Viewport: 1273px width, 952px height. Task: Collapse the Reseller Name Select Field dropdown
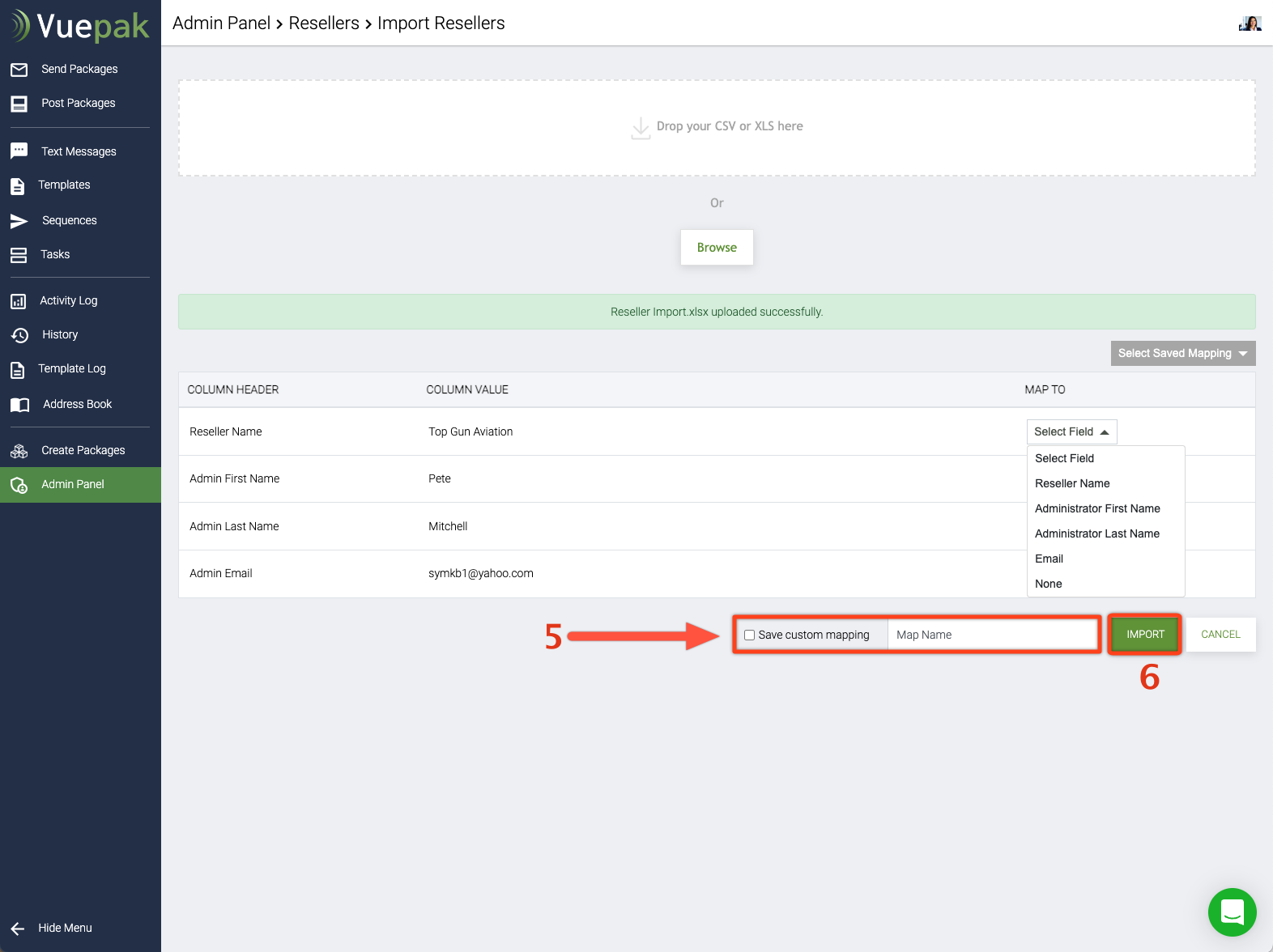(1072, 431)
